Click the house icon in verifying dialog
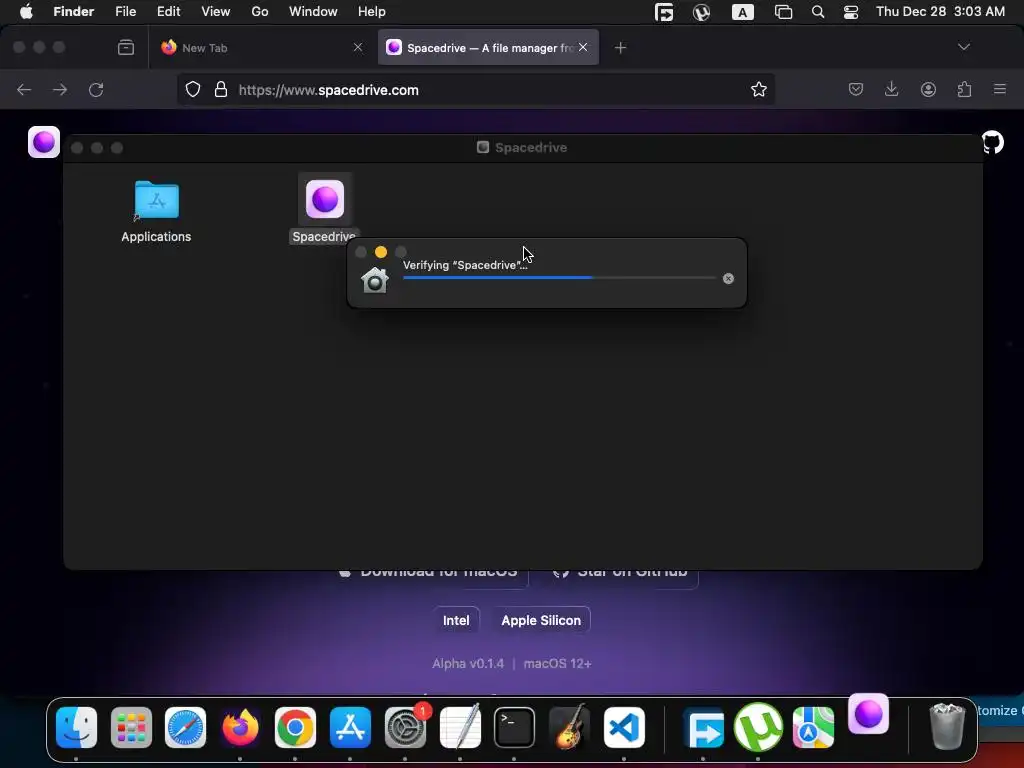The width and height of the screenshot is (1024, 768). pos(375,280)
